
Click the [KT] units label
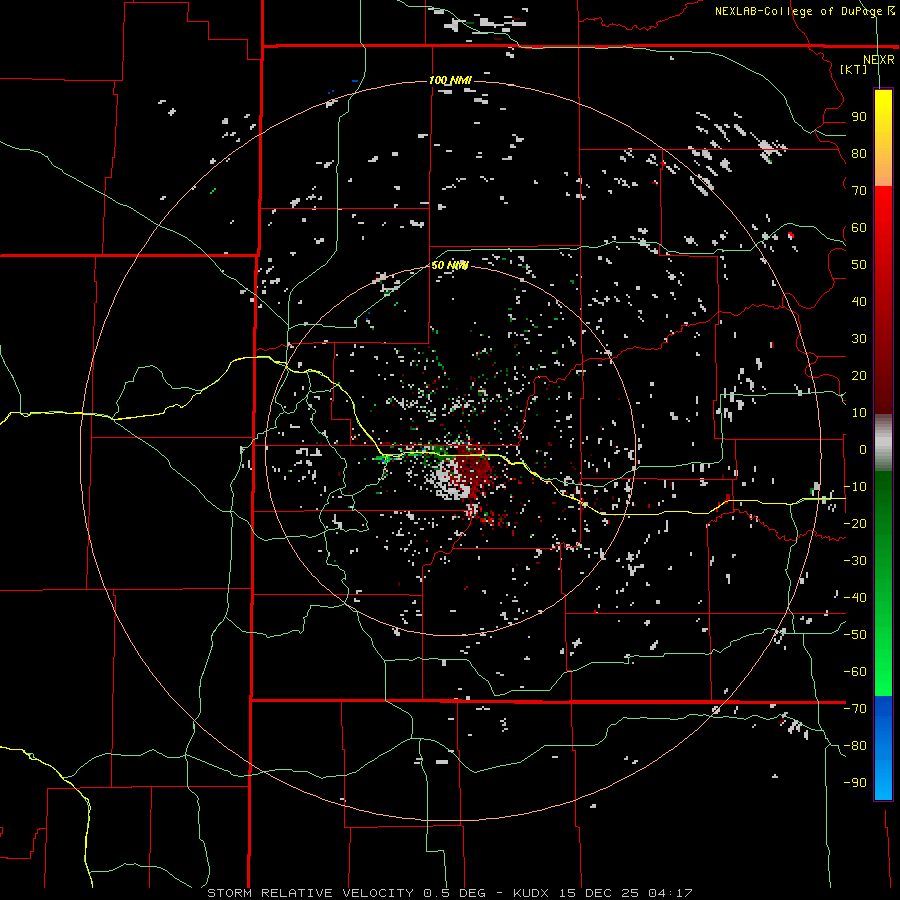tap(854, 69)
